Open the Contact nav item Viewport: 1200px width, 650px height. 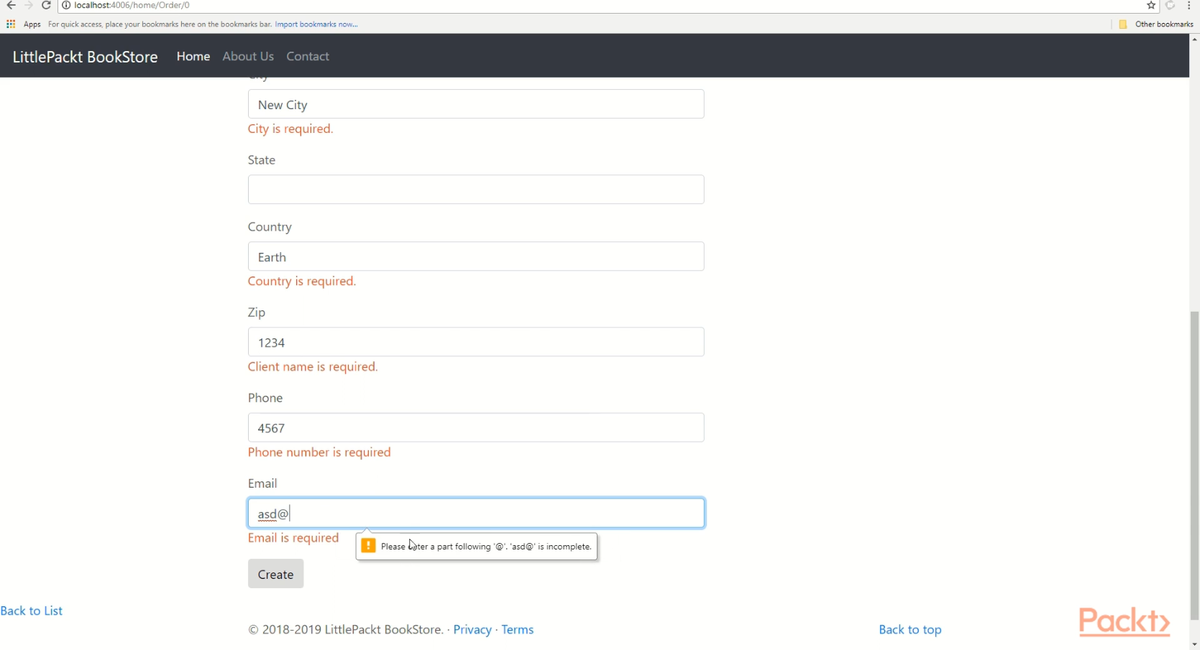pos(307,56)
